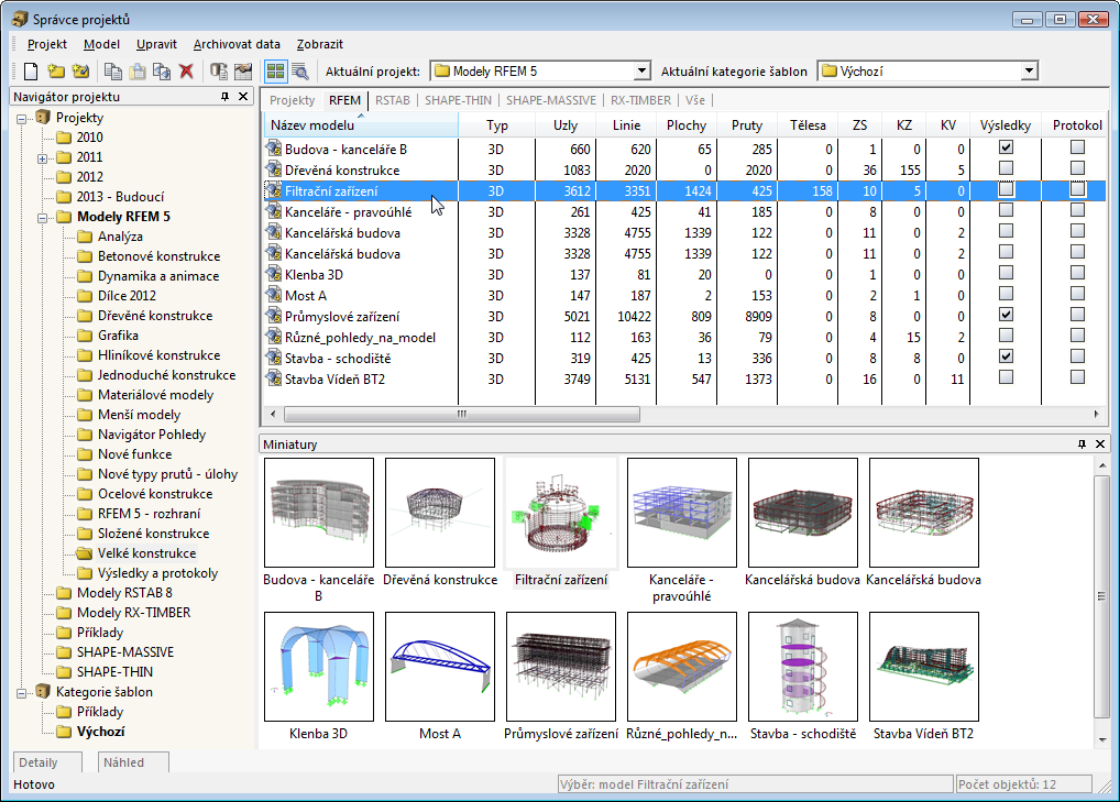
Task: Click the magnifier details view toolbar icon
Action: pyautogui.click(x=299, y=71)
